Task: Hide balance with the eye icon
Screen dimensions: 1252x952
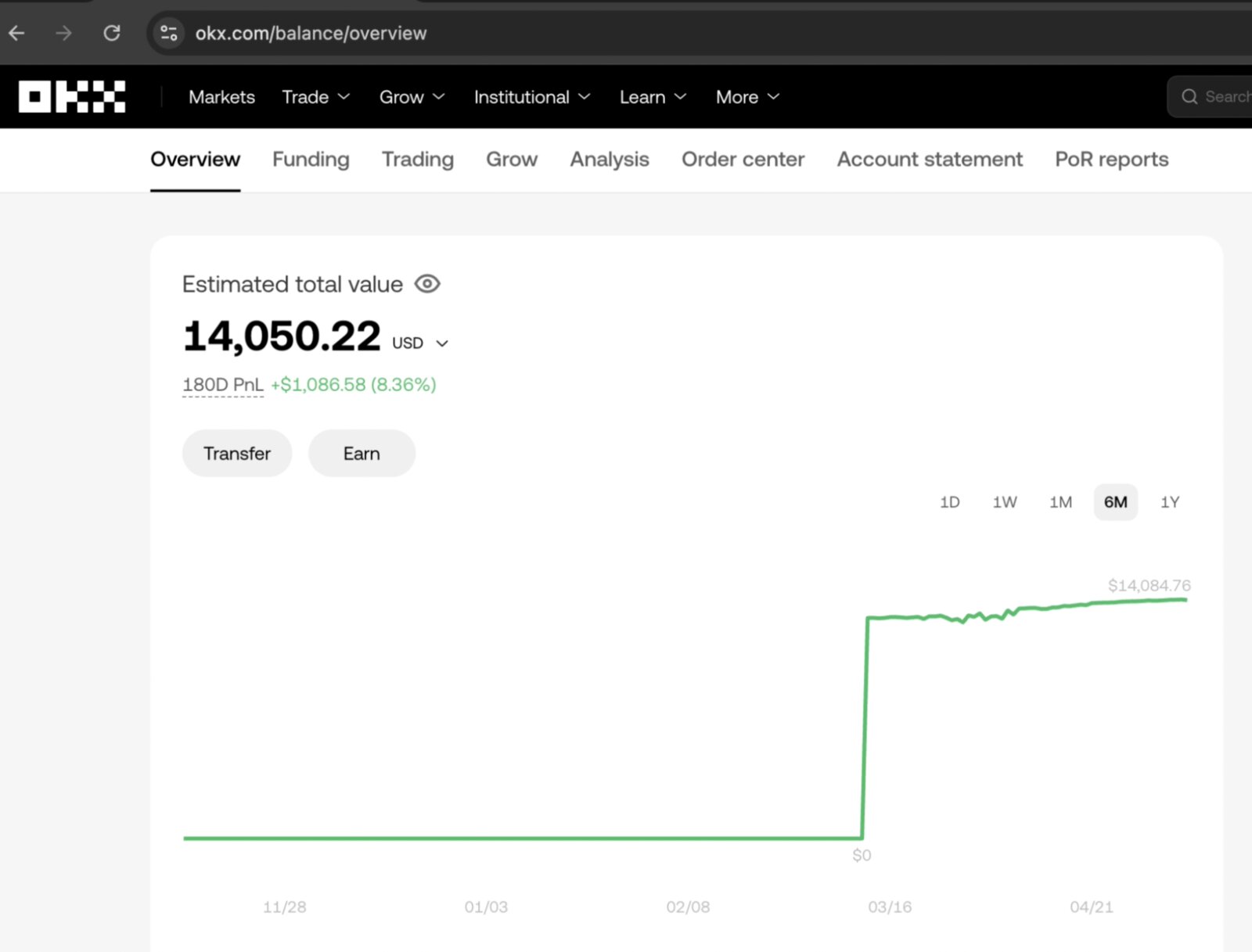Action: point(427,284)
